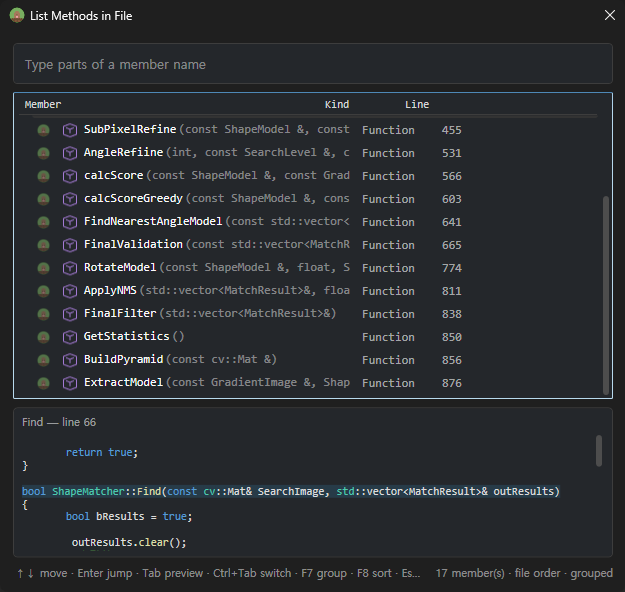This screenshot has width=625, height=592.
Task: Click the green avatar icon on calcScore( row
Action: [43, 176]
